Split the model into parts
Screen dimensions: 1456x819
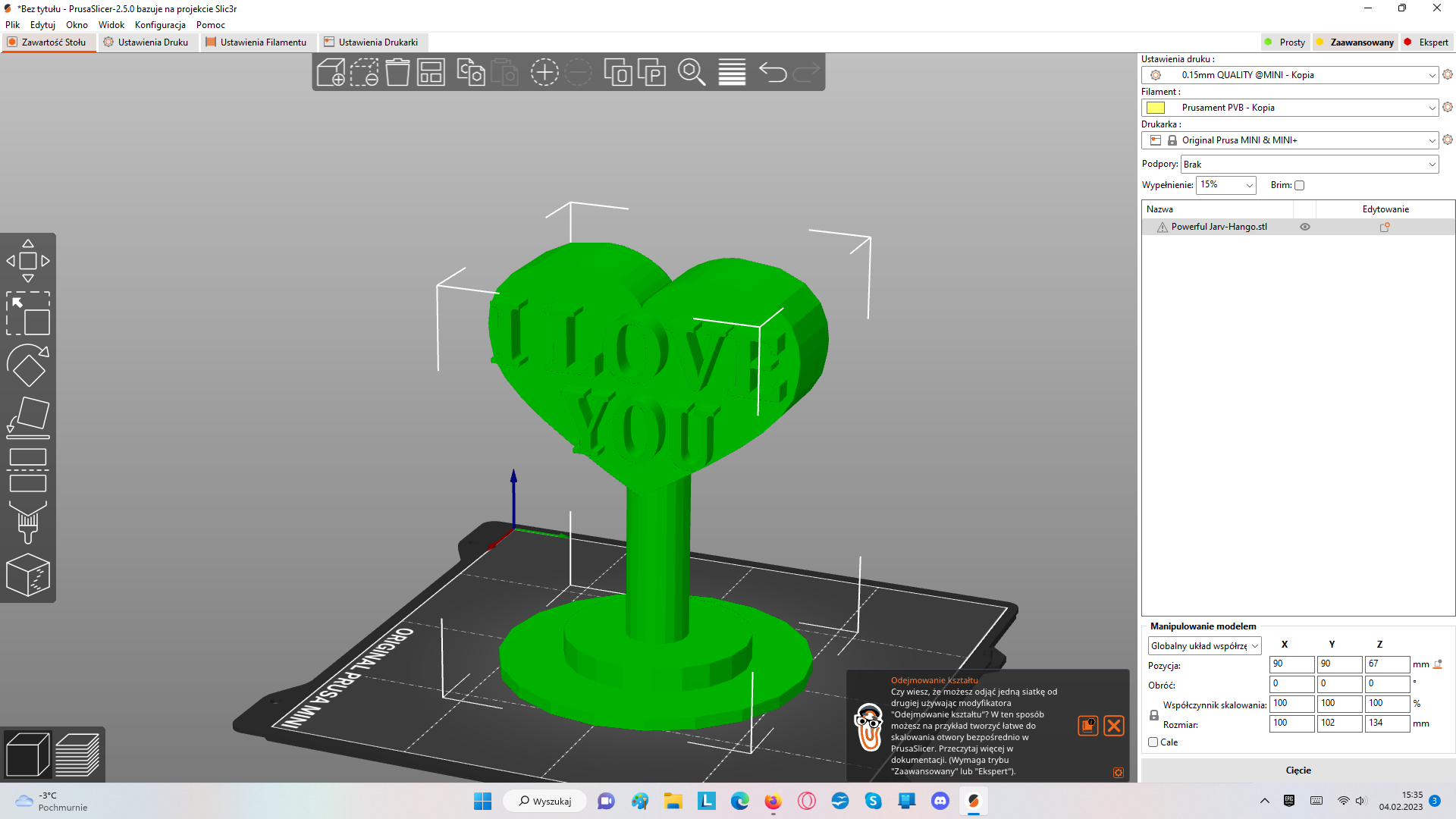point(651,72)
